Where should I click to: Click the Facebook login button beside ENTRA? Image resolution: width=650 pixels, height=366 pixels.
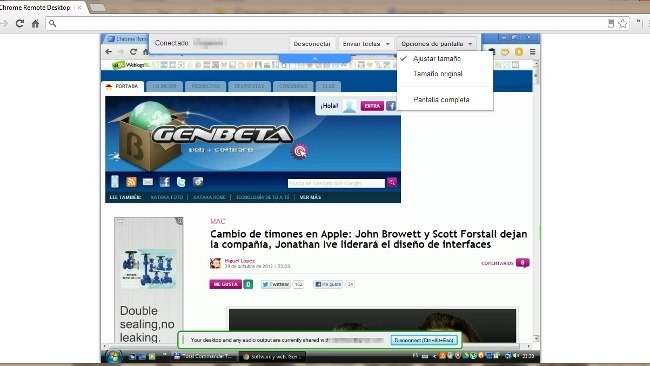[x=391, y=106]
